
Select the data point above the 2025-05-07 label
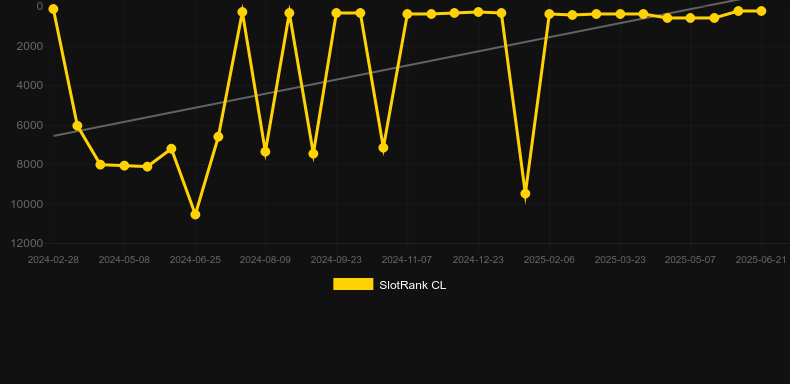[690, 18]
